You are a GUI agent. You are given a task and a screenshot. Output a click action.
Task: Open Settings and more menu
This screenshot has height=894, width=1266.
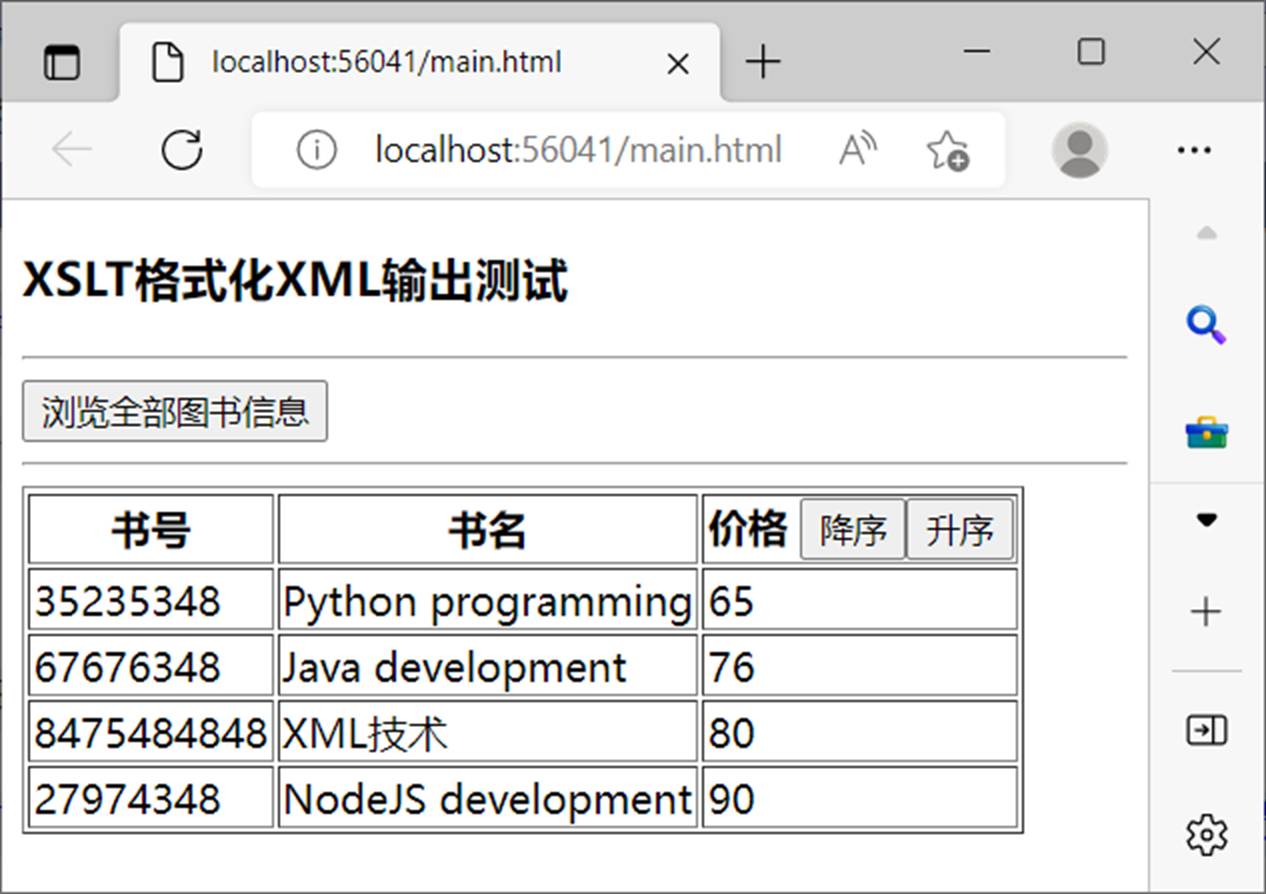coord(1194,150)
